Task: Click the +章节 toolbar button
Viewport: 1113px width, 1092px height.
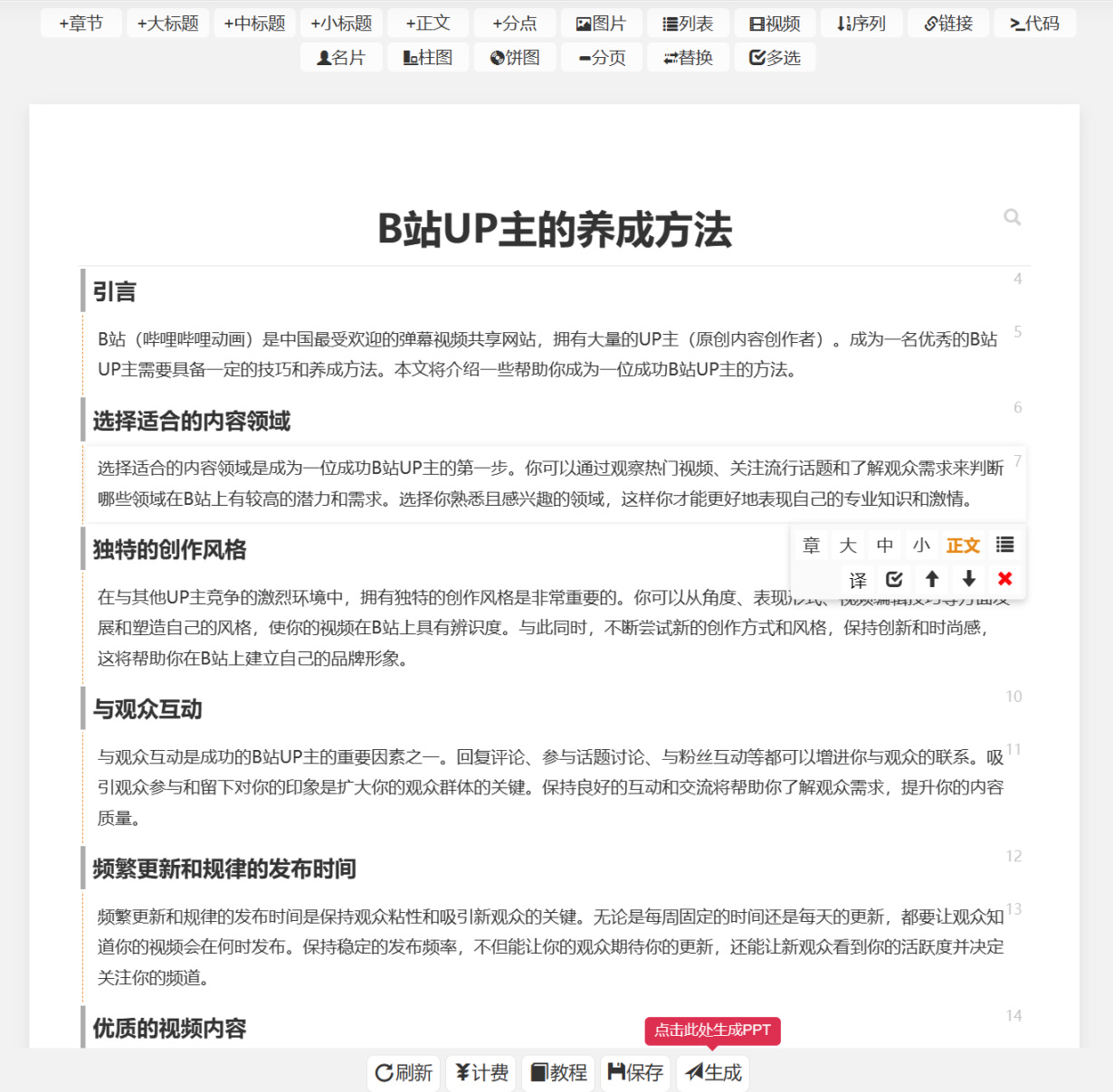Action: pyautogui.click(x=81, y=24)
